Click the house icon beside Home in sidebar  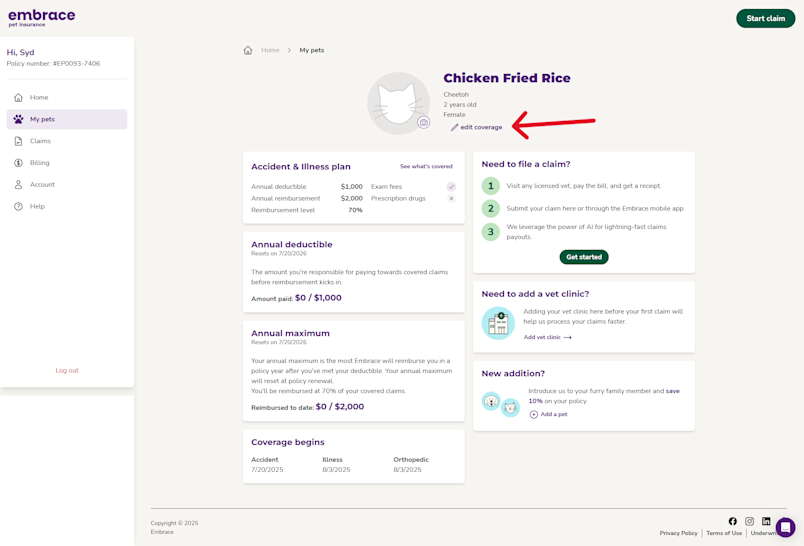[x=18, y=97]
